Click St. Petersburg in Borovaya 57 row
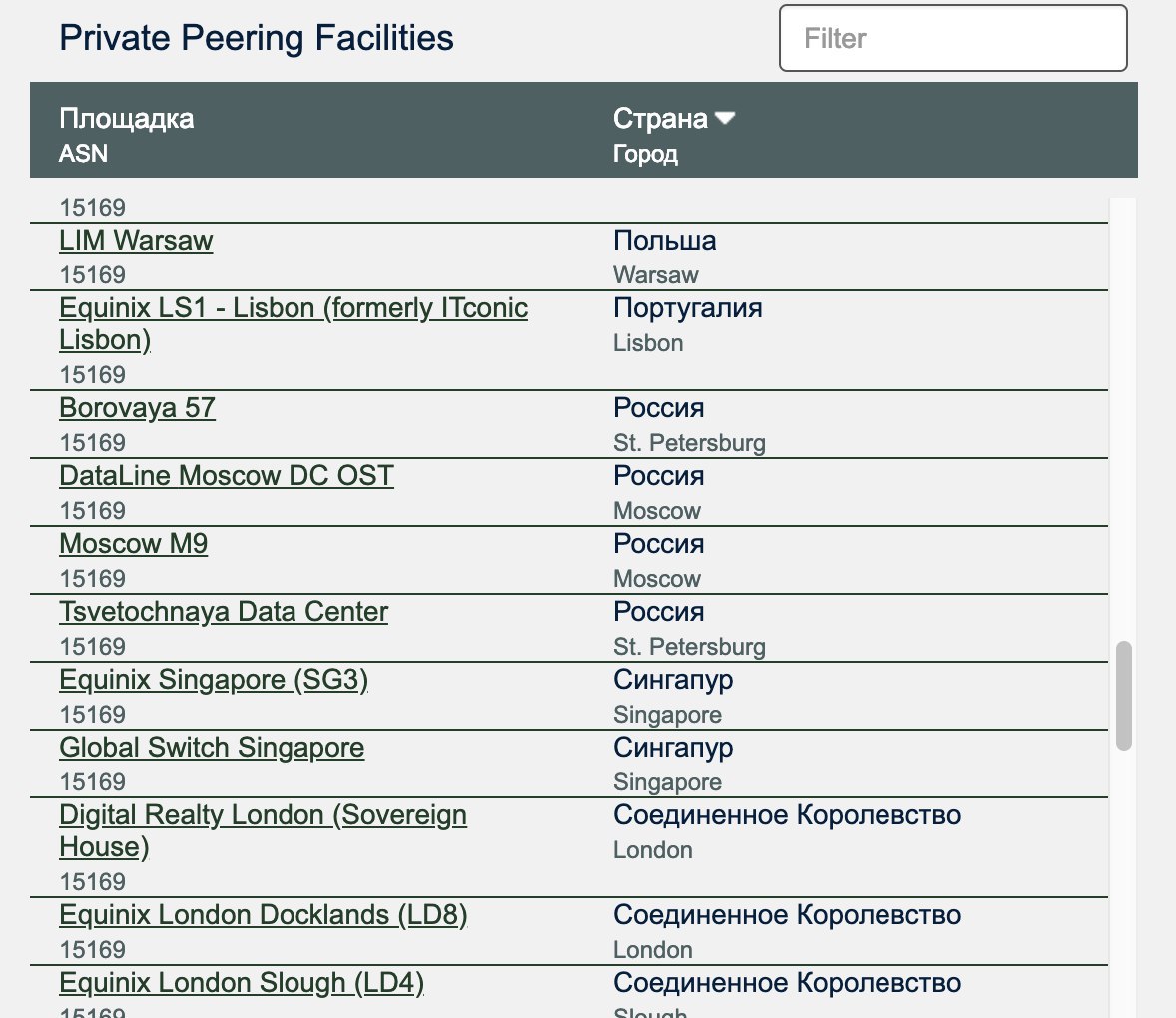The image size is (1176, 1018). click(x=689, y=443)
